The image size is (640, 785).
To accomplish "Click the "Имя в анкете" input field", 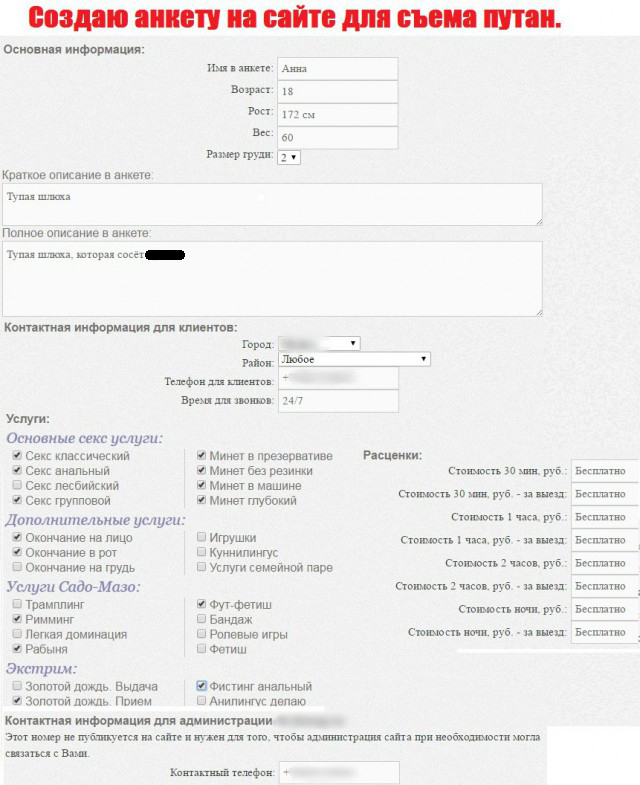I will pos(338,69).
